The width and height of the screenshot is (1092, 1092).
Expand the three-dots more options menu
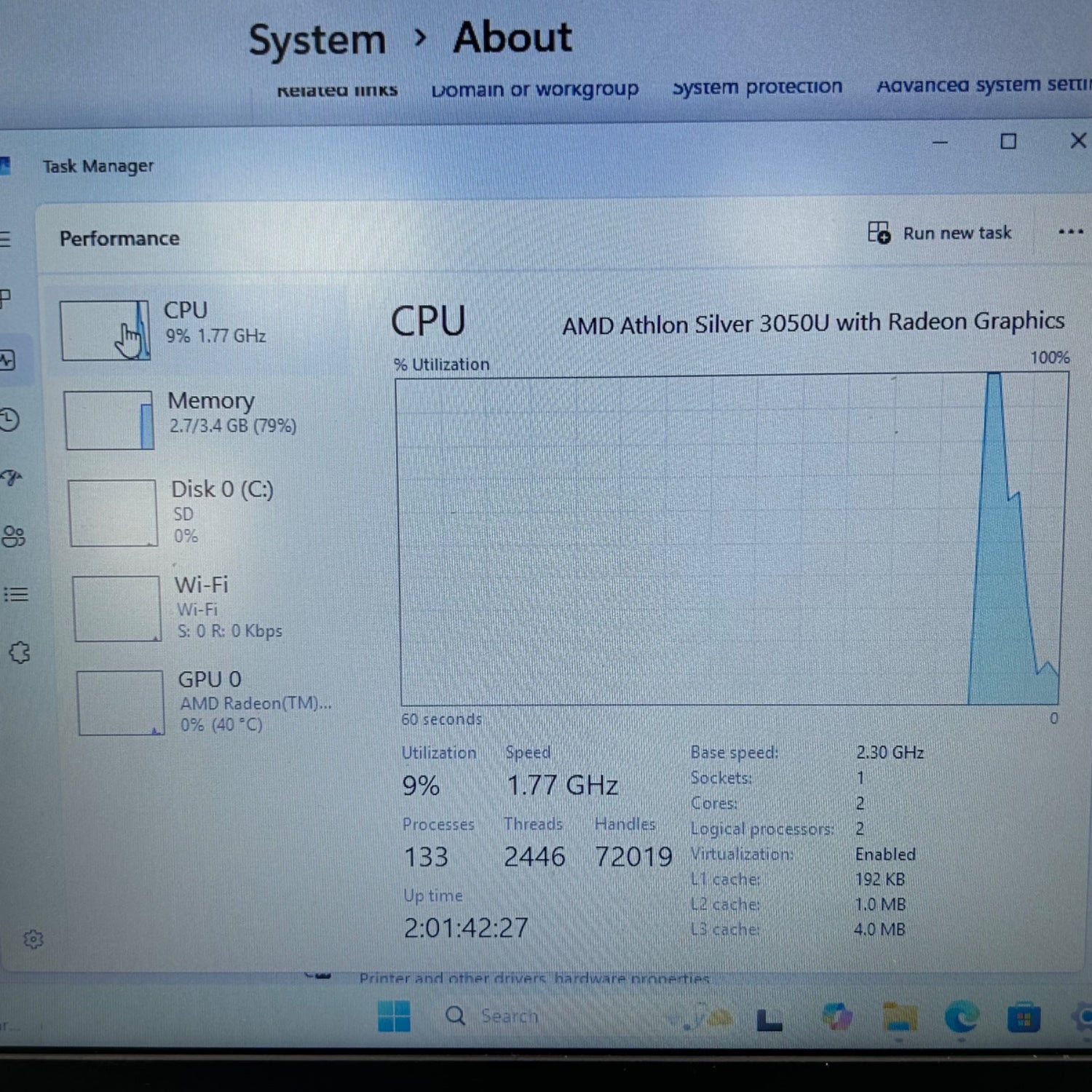pyautogui.click(x=1070, y=232)
